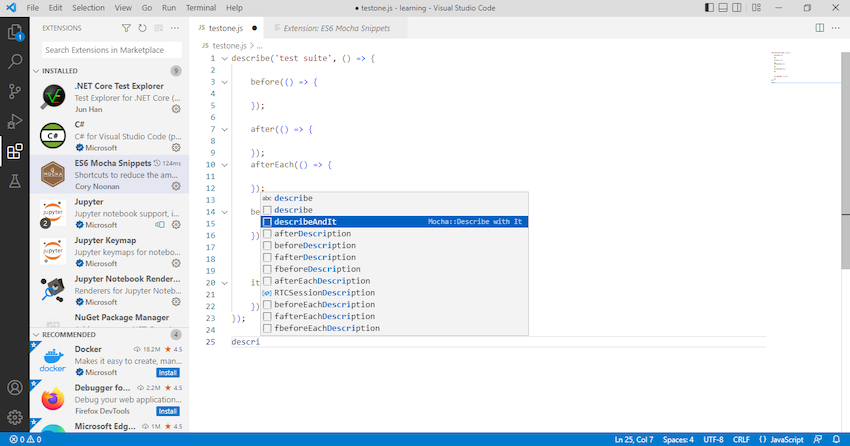Clear extensions search results icon
The height and width of the screenshot is (446, 850).
(158, 28)
